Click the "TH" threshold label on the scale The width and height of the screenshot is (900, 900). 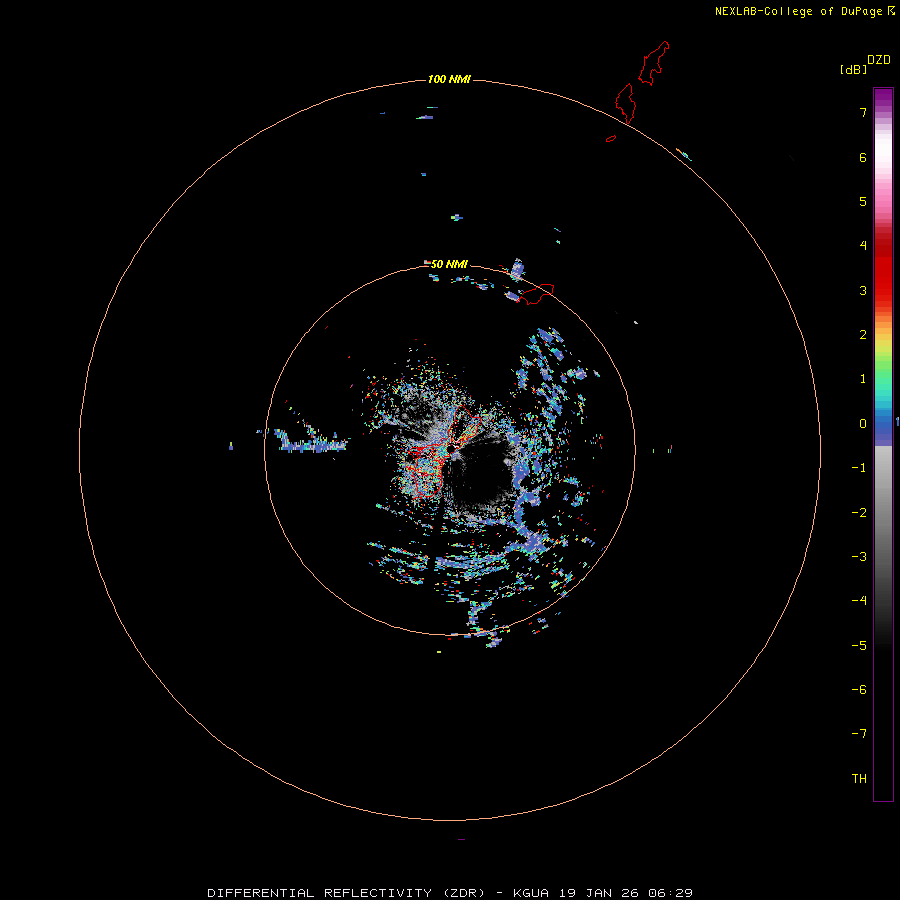[859, 779]
